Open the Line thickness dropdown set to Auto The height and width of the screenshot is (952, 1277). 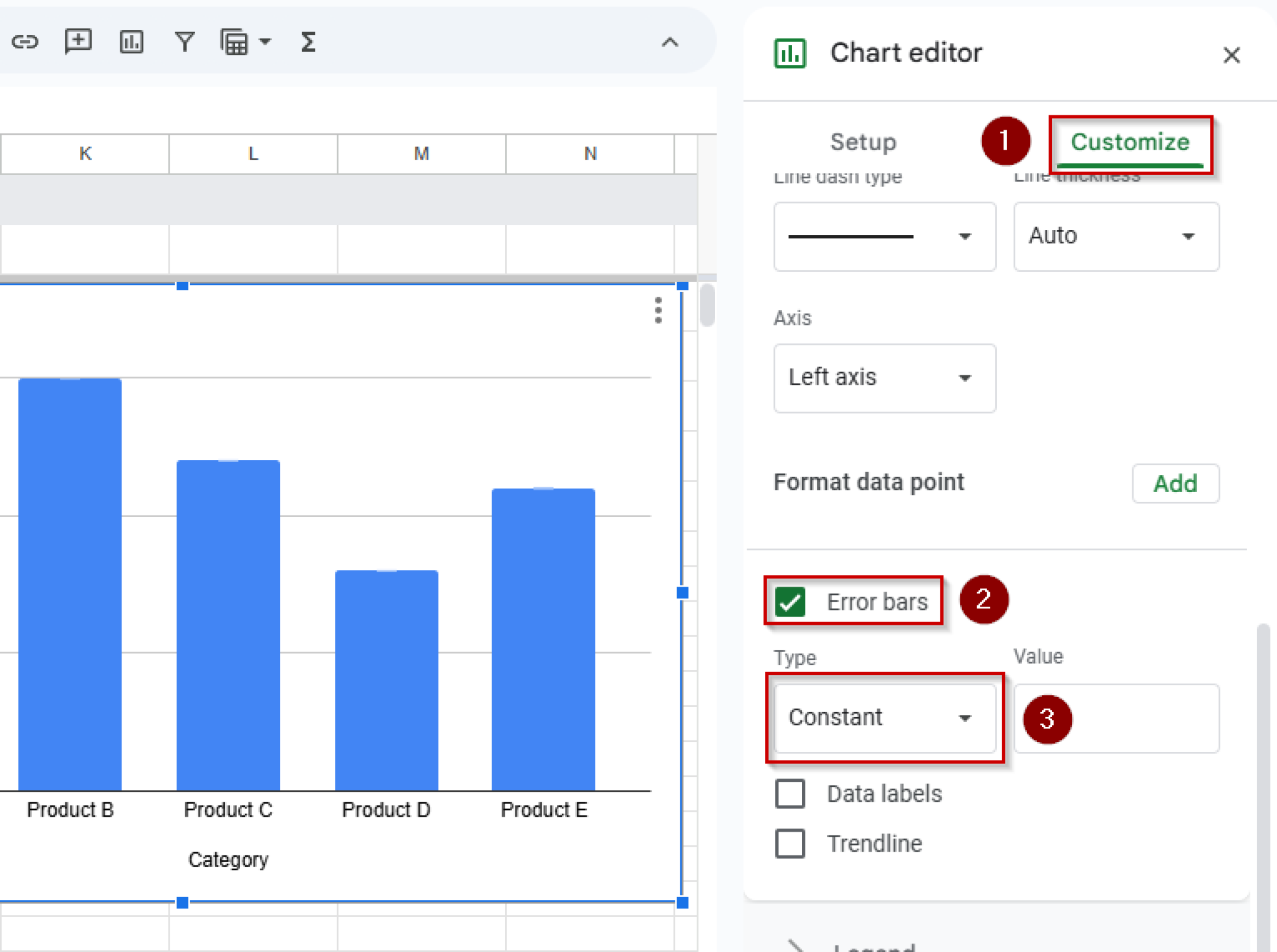click(x=1116, y=236)
